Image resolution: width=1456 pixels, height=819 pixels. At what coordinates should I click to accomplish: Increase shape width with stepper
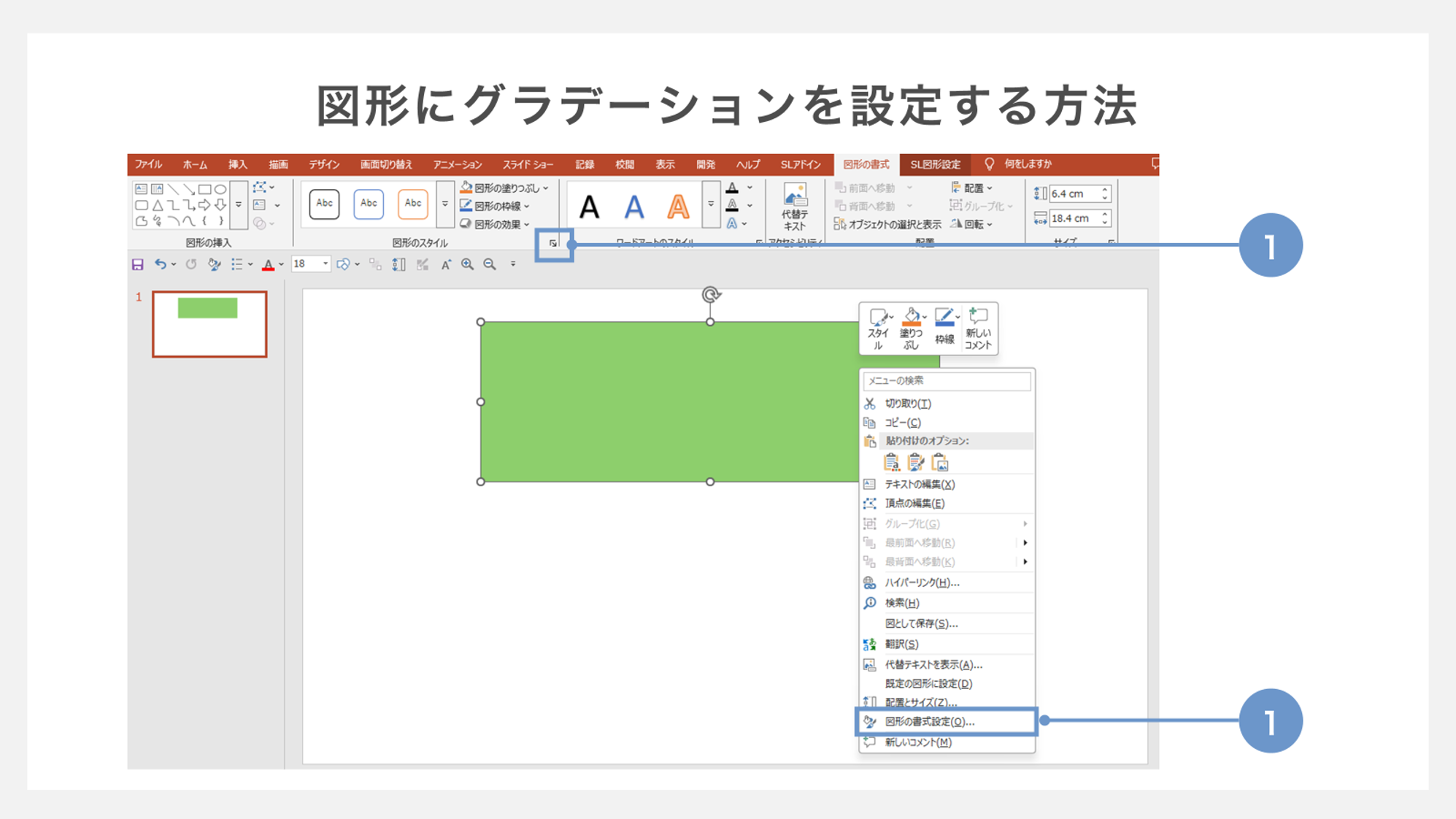1105,215
